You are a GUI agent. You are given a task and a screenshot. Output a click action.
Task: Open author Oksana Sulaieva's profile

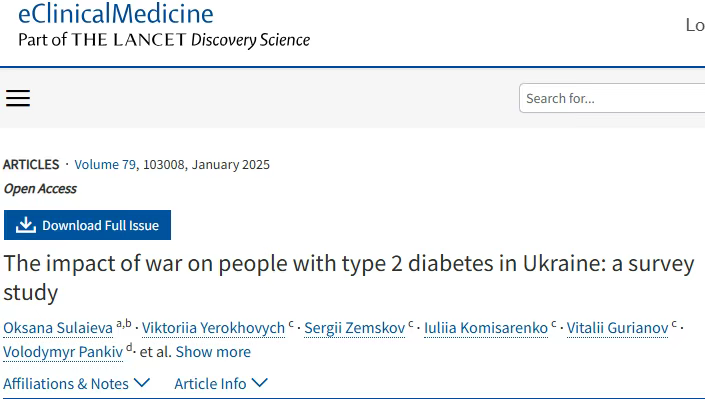[58, 328]
